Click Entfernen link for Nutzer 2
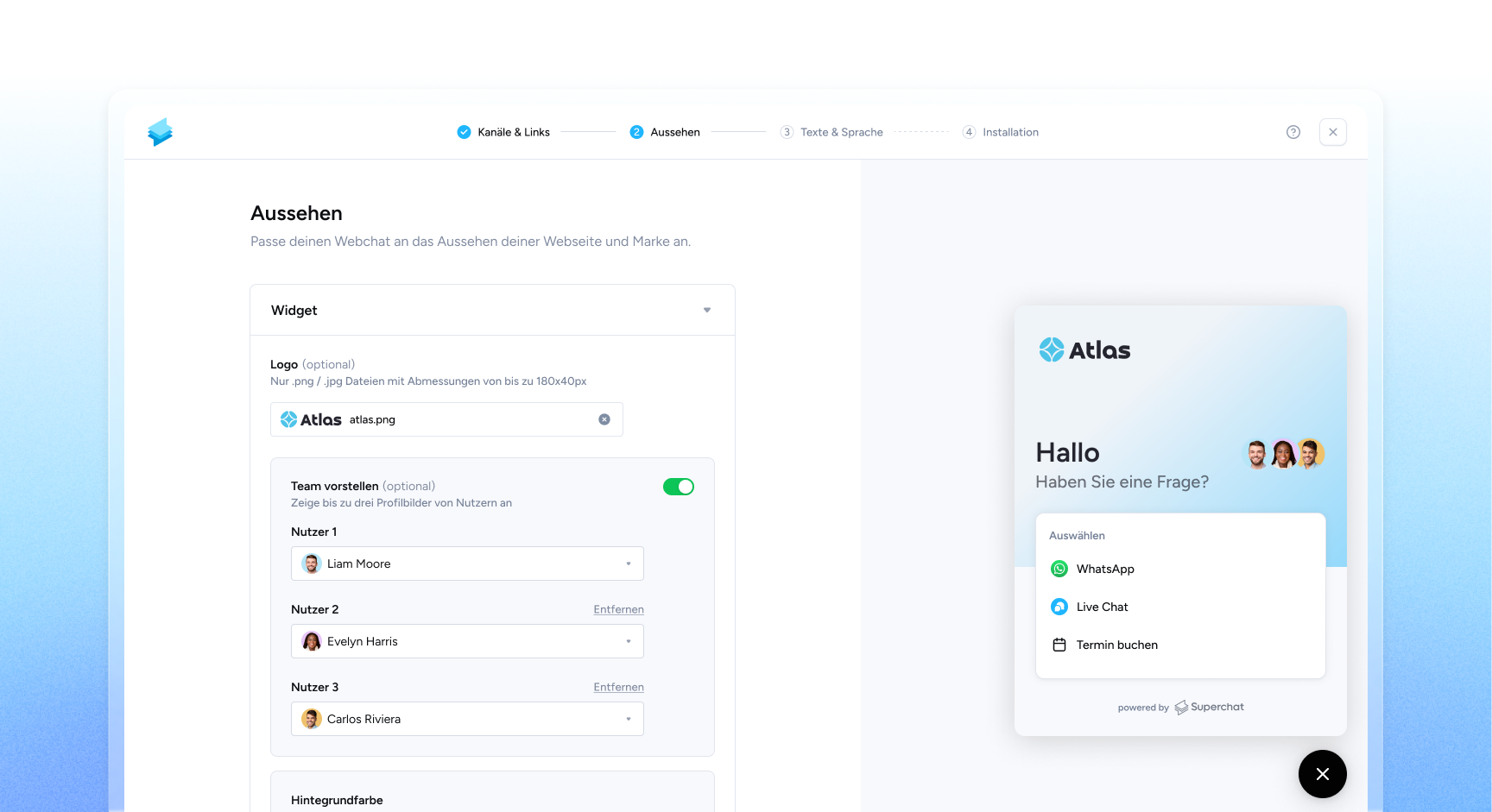This screenshot has height=812, width=1492. pyautogui.click(x=618, y=609)
